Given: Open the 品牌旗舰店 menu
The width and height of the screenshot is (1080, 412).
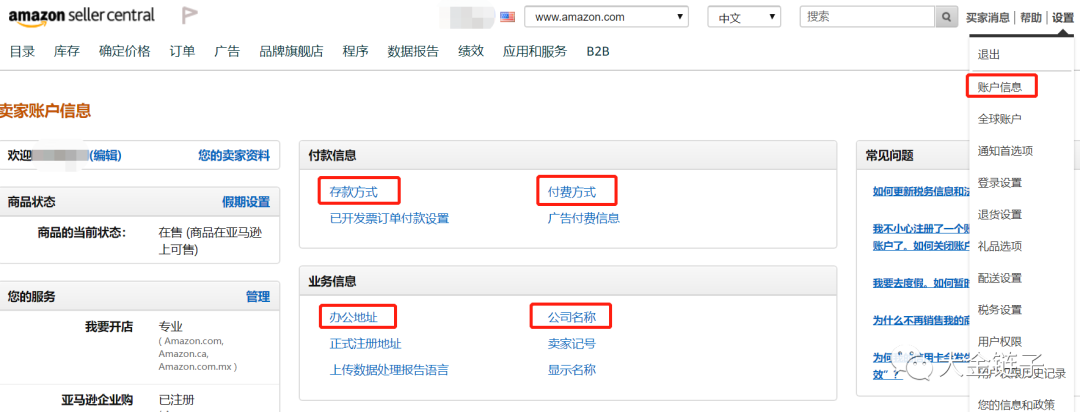Looking at the screenshot, I should (291, 51).
